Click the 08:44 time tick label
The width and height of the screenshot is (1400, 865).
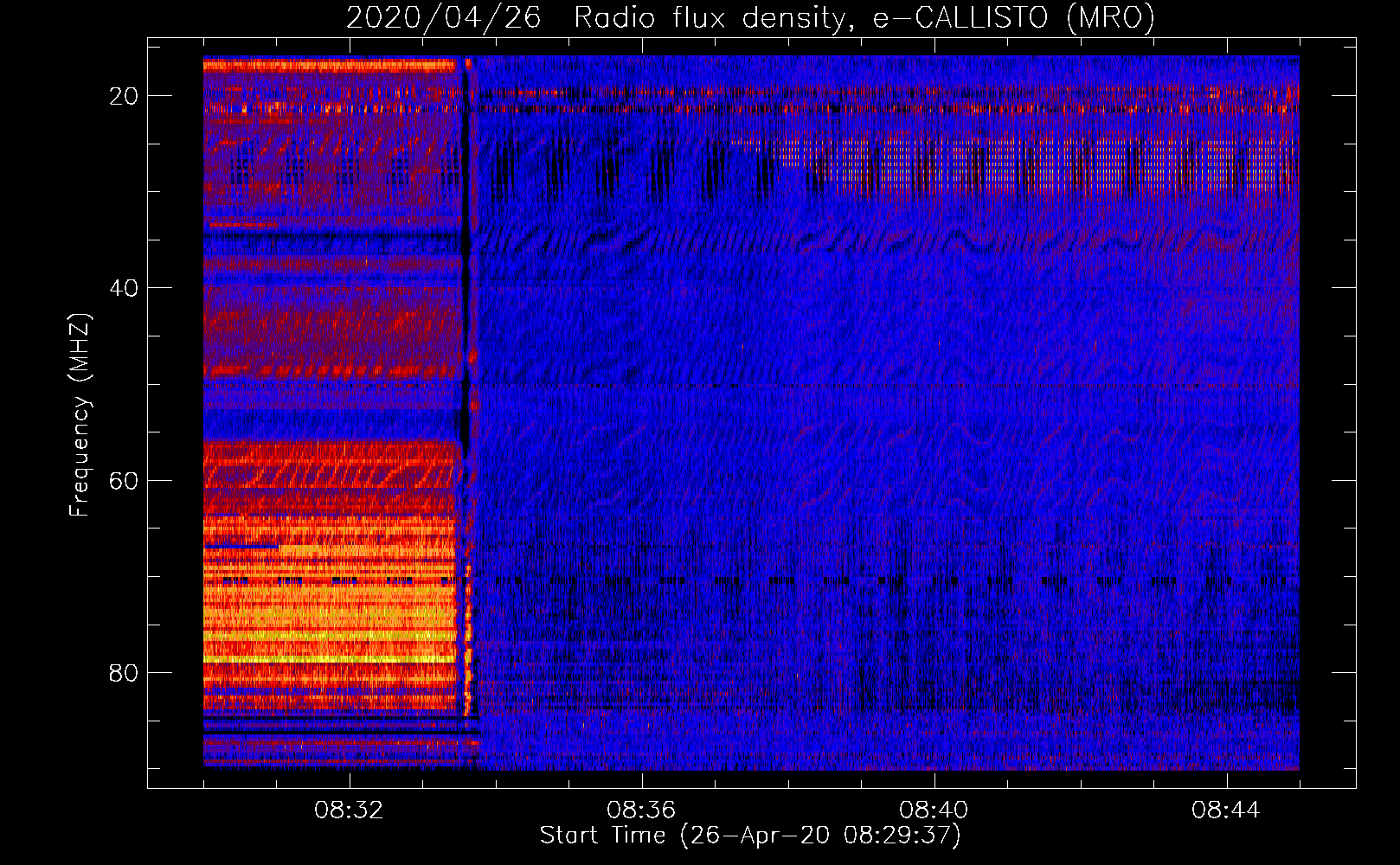point(1226,811)
